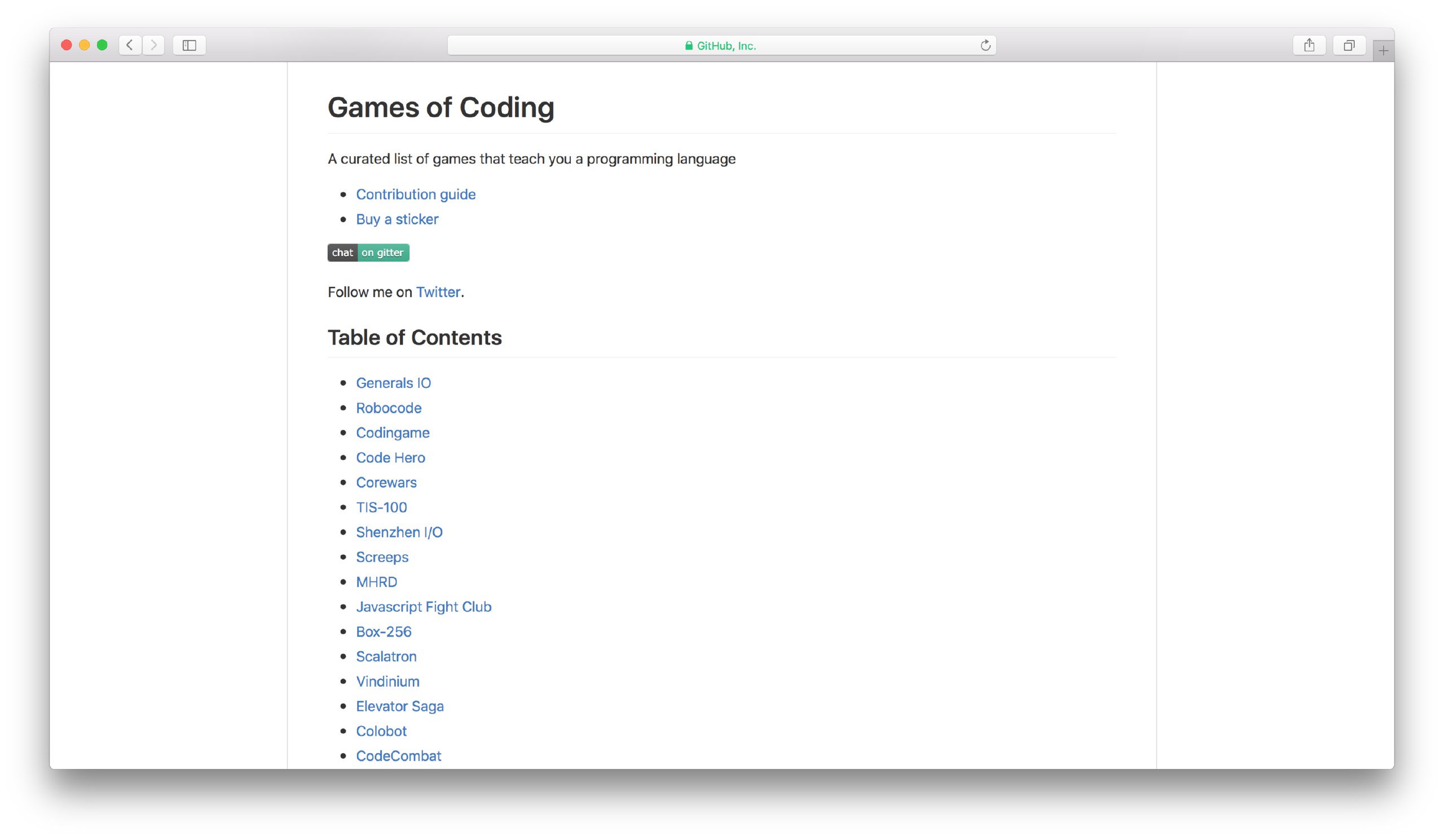The width and height of the screenshot is (1444, 840).
Task: Click the curated list description text
Action: 532,159
